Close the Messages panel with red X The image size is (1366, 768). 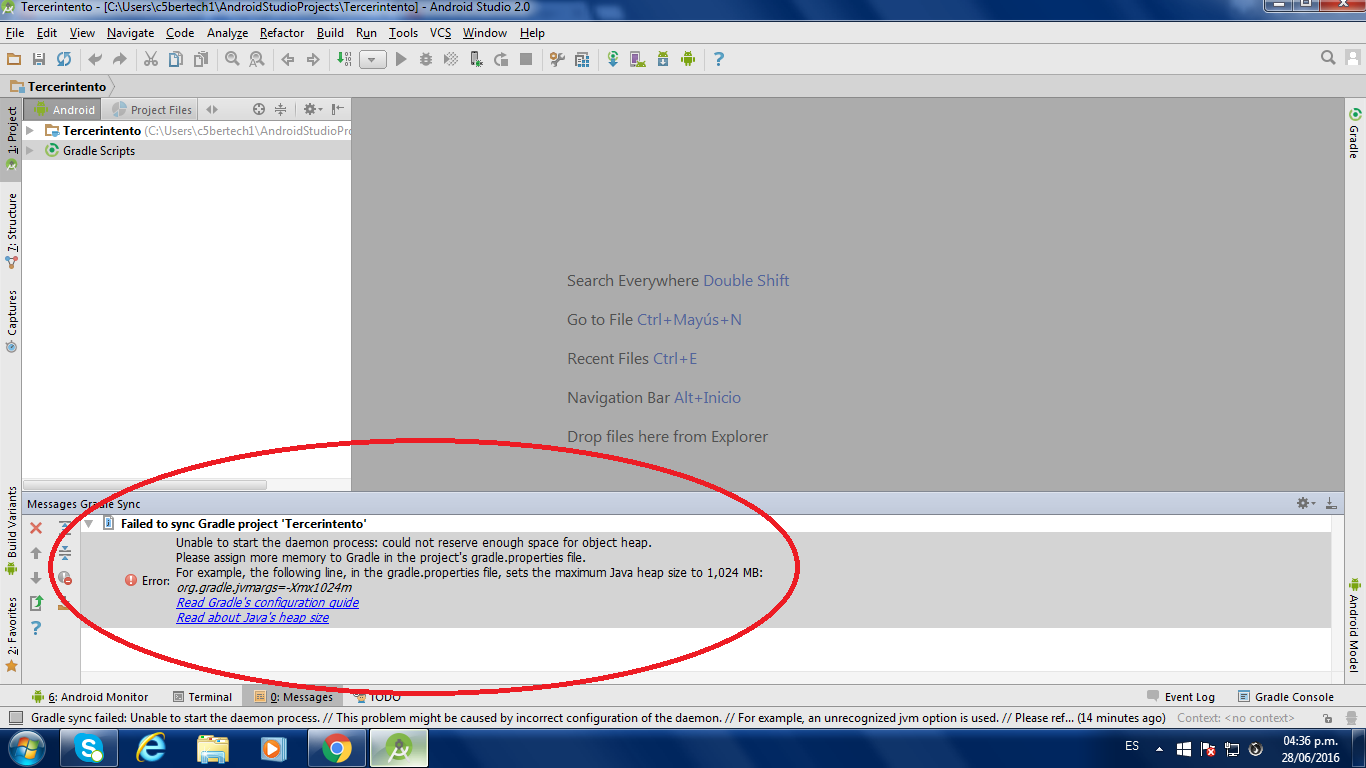(36, 528)
